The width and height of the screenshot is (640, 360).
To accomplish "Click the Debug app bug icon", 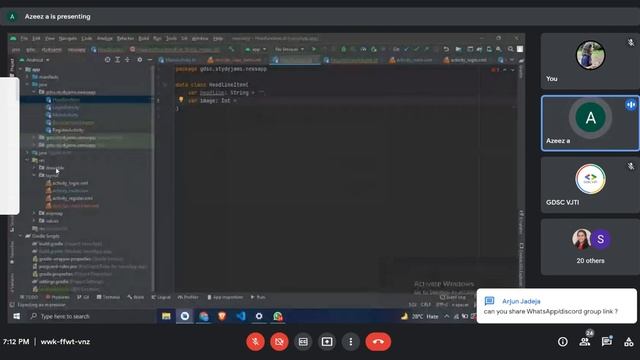I will coord(343,49).
